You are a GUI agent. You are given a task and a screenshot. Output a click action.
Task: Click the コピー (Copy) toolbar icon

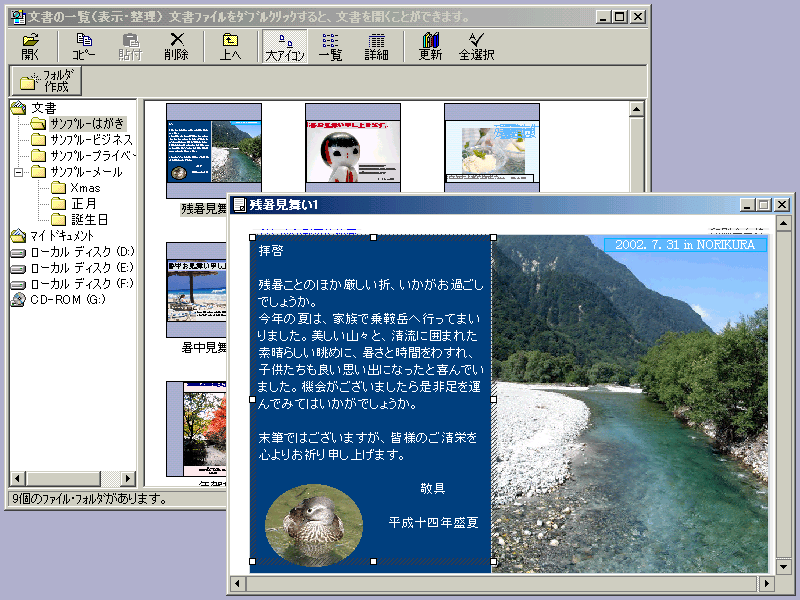click(x=83, y=46)
